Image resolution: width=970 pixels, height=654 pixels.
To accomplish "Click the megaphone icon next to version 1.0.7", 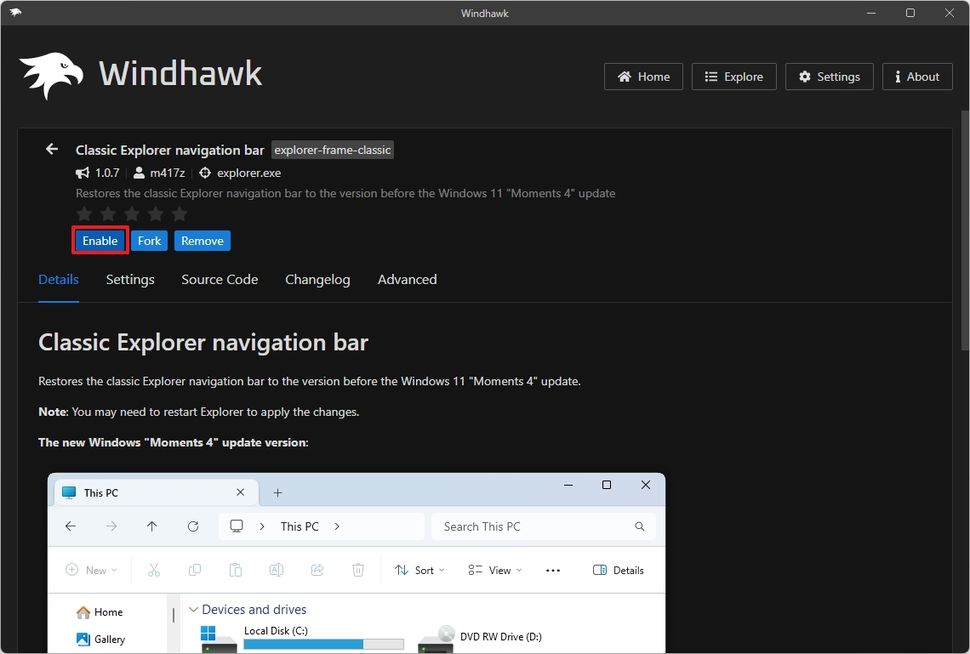I will 82,172.
